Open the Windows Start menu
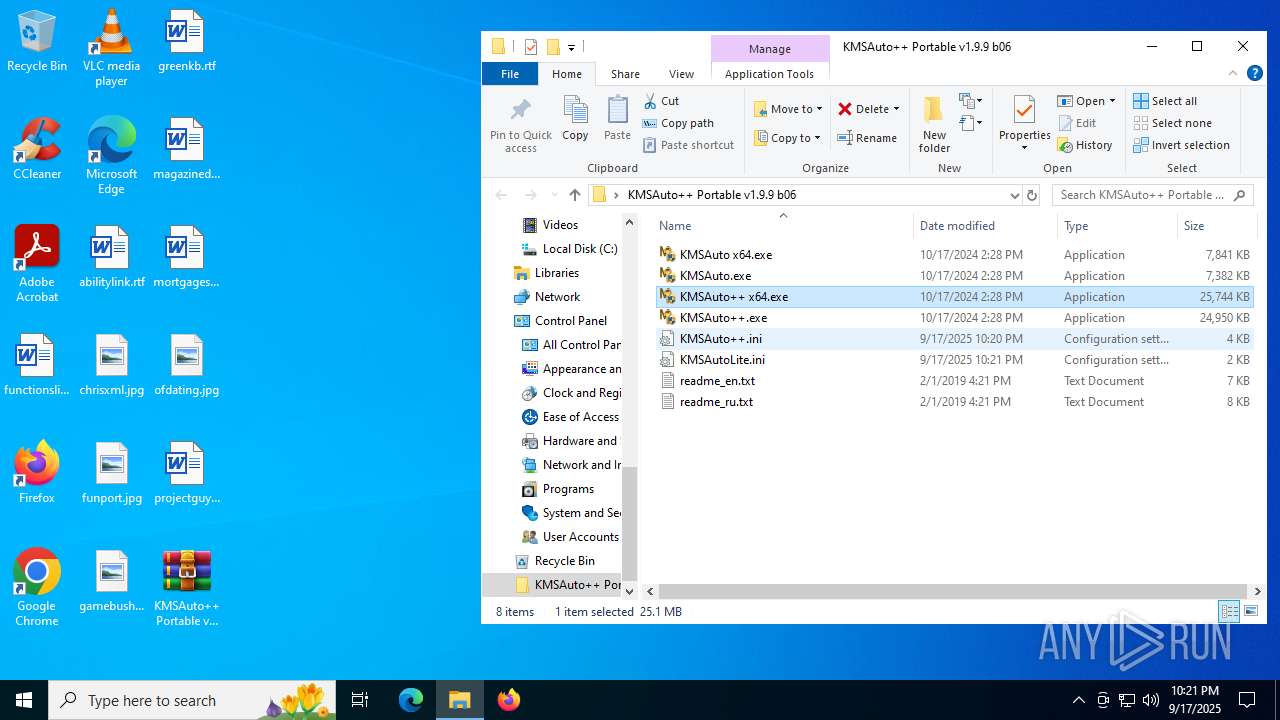 tap(24, 700)
